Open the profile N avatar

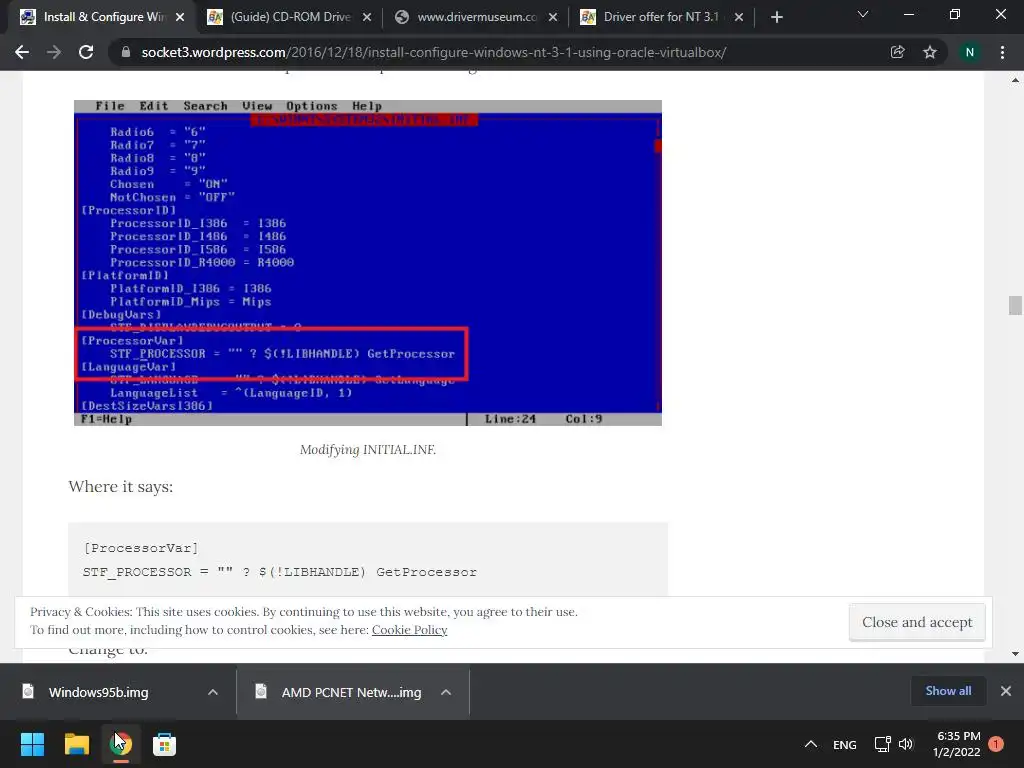(970, 52)
